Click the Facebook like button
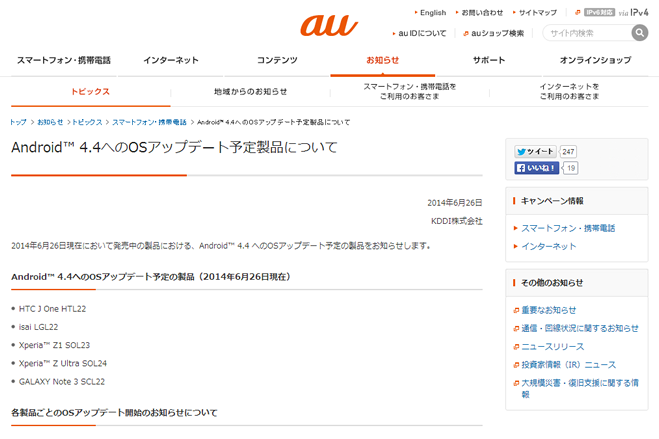 [x=537, y=168]
